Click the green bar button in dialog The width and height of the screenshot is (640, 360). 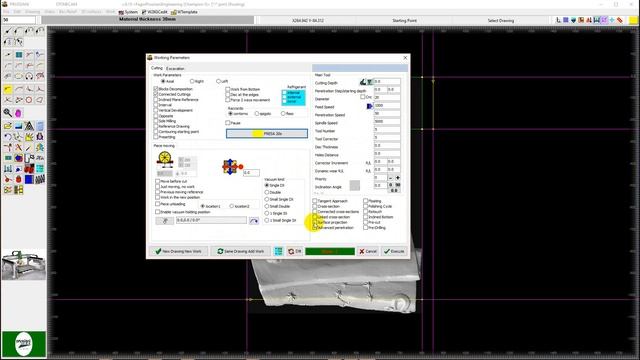[330, 251]
